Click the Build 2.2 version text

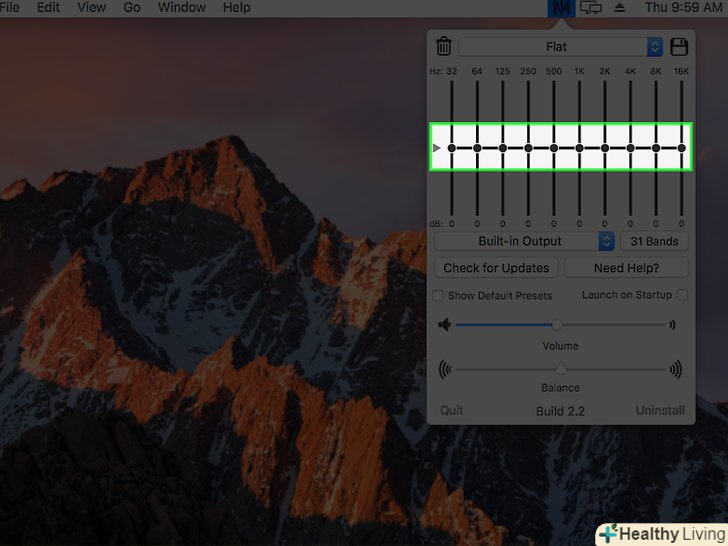[x=560, y=411]
